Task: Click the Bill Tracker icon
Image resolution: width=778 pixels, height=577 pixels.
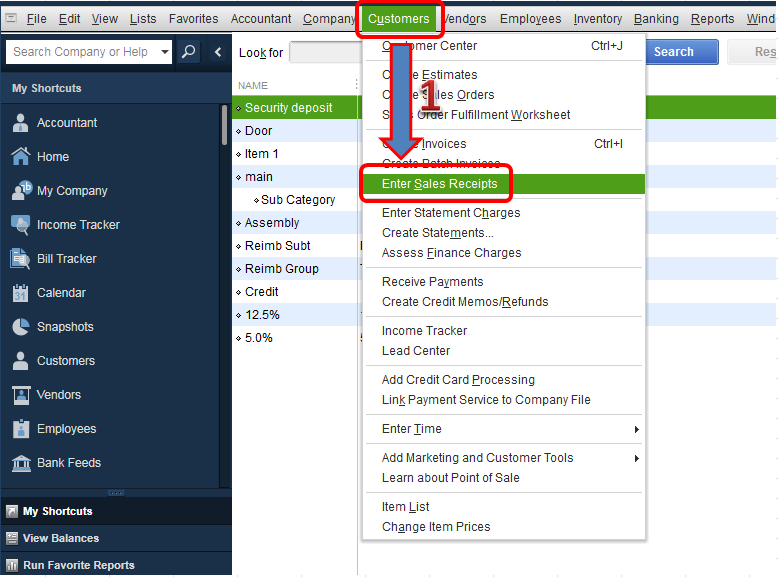Action: click(x=20, y=258)
